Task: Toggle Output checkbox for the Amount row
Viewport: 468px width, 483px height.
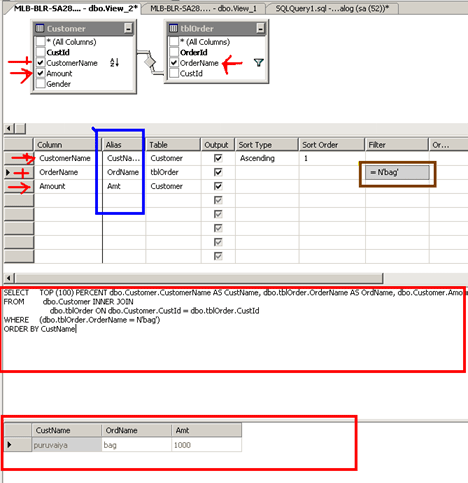Action: (218, 186)
